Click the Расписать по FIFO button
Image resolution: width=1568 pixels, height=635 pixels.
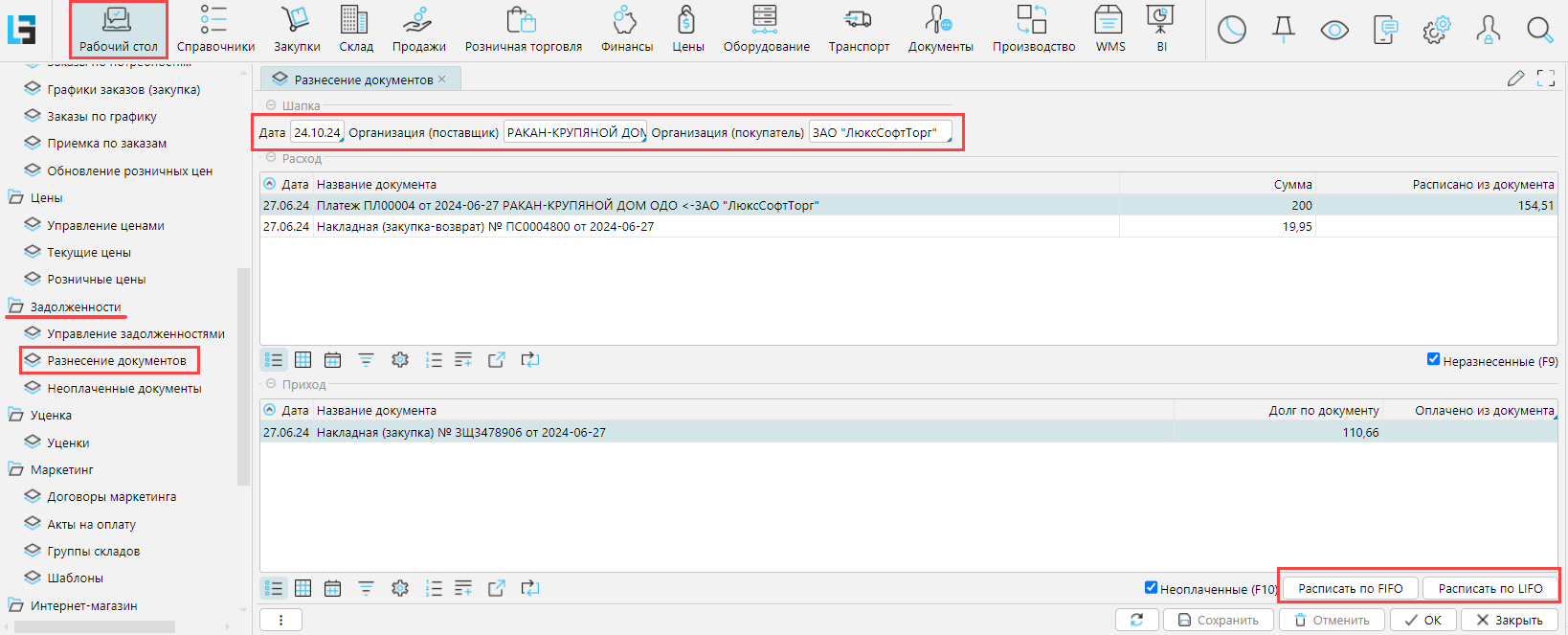point(1350,589)
